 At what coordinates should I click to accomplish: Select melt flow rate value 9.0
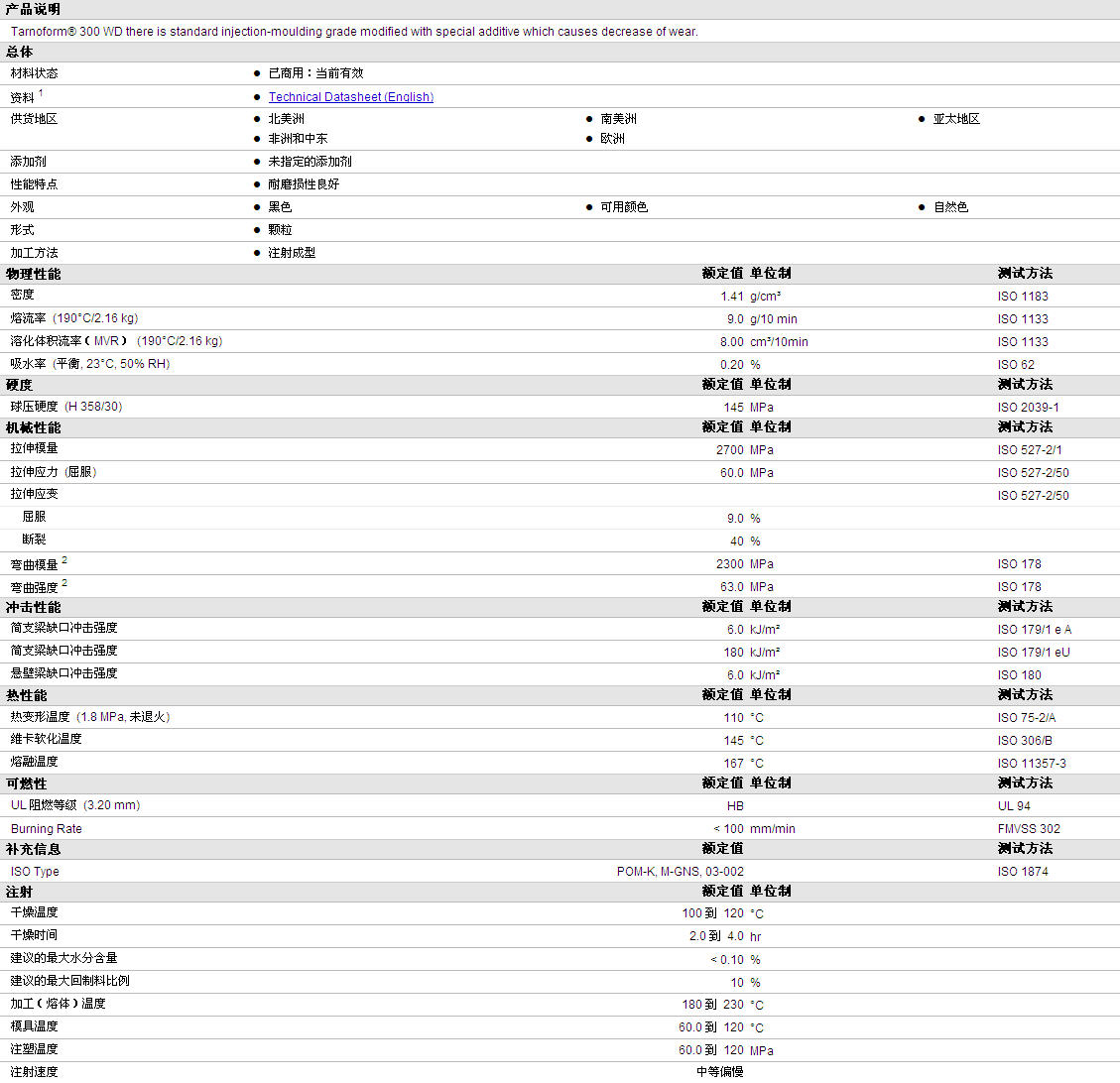[736, 319]
